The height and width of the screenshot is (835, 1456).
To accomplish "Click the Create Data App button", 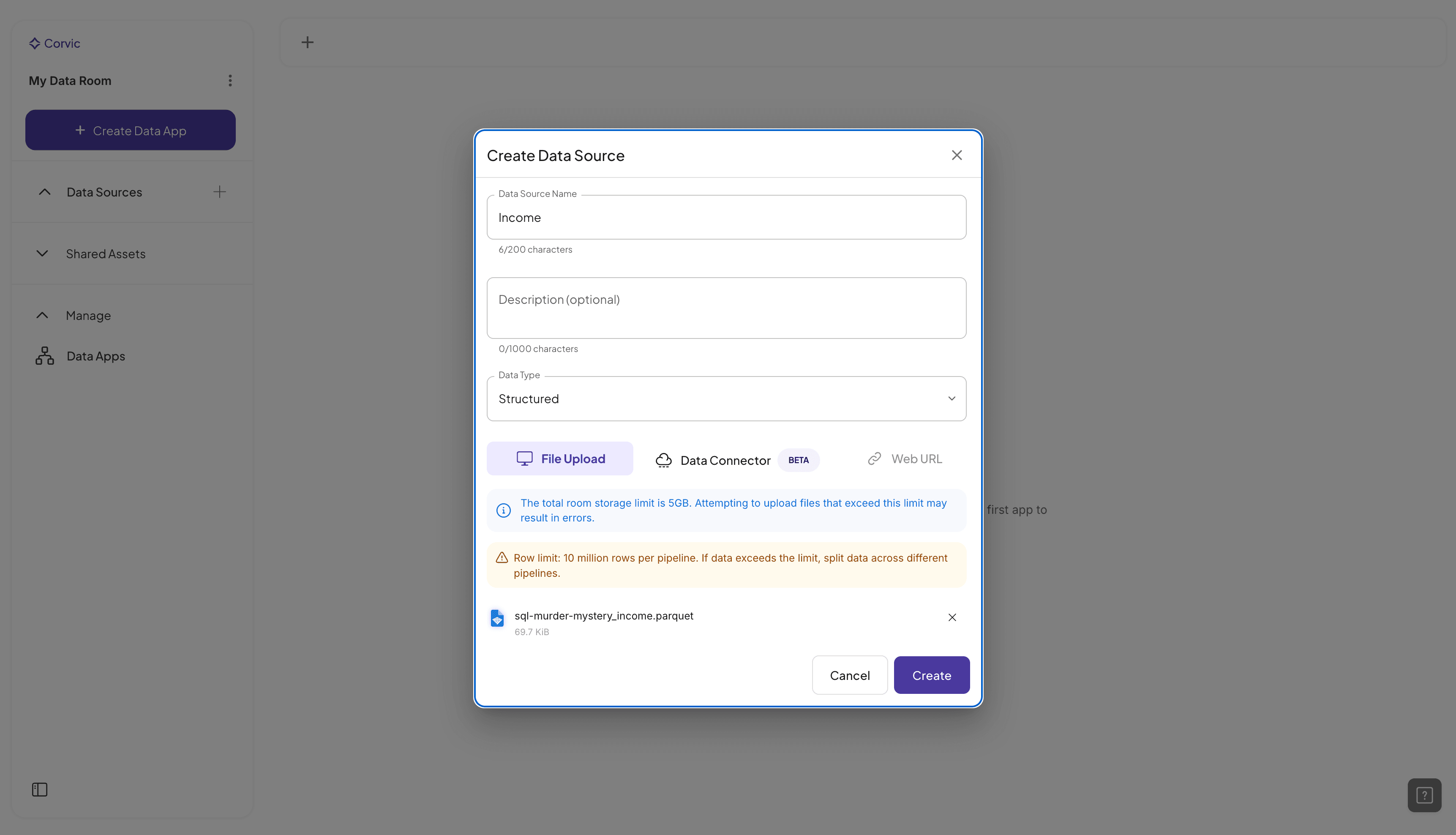I will click(x=130, y=130).
